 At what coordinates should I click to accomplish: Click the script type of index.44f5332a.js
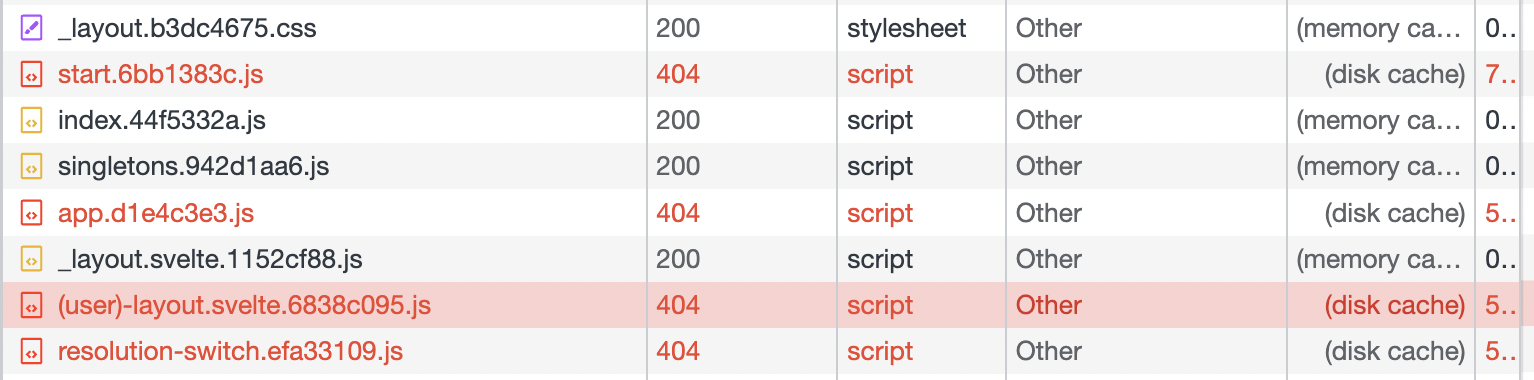click(x=880, y=121)
